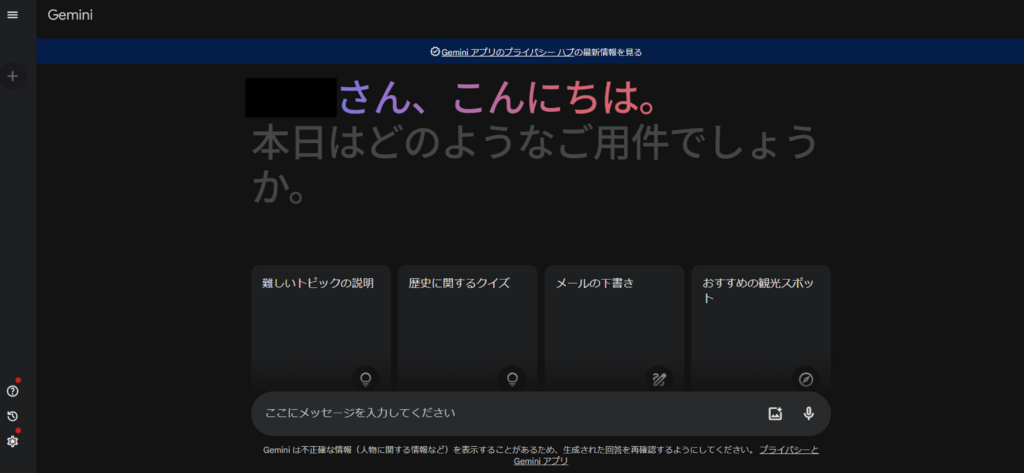Open the settings gear icon
The image size is (1024, 473).
[x=12, y=442]
